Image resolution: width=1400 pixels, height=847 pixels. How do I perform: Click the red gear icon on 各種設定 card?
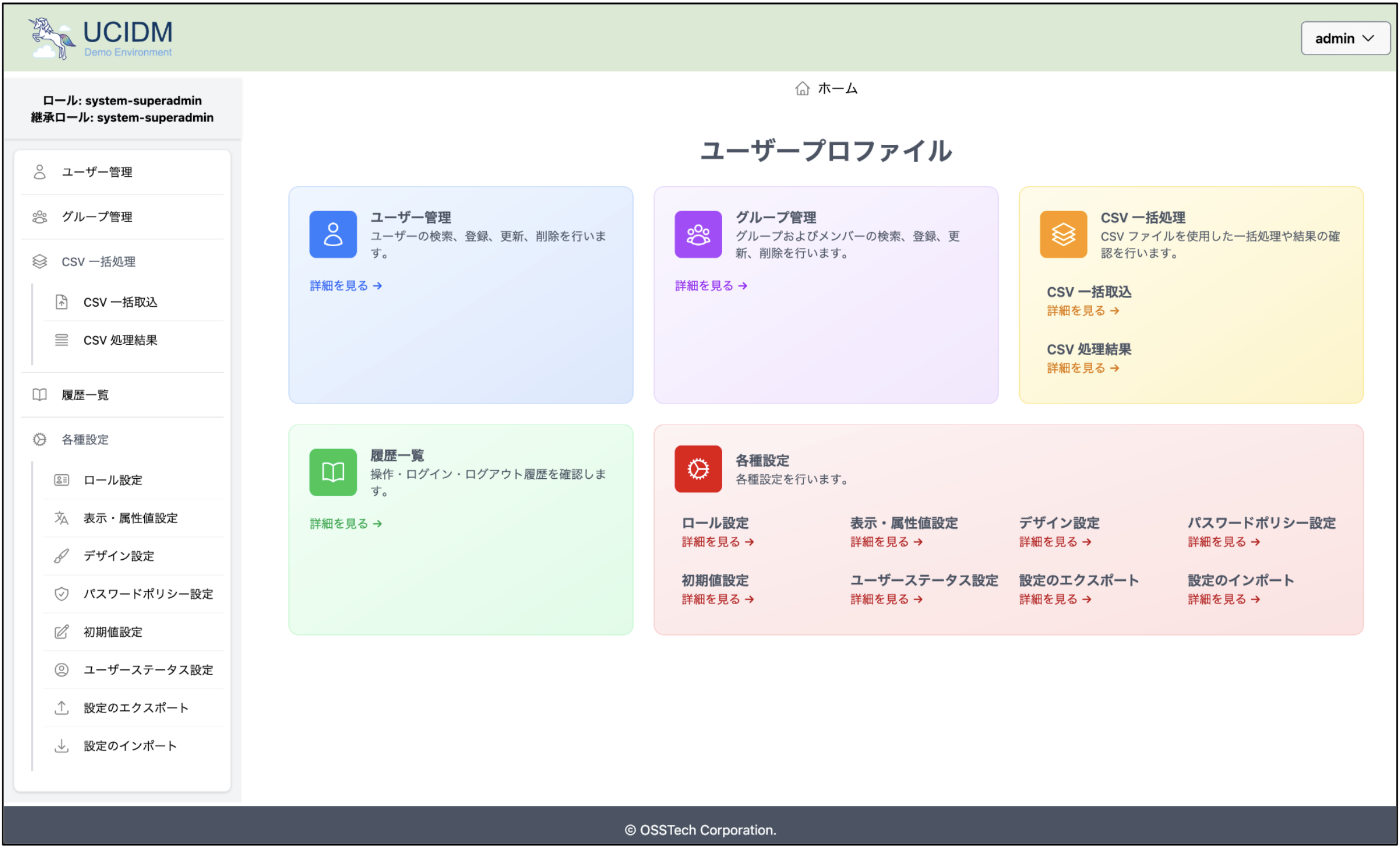(x=698, y=469)
